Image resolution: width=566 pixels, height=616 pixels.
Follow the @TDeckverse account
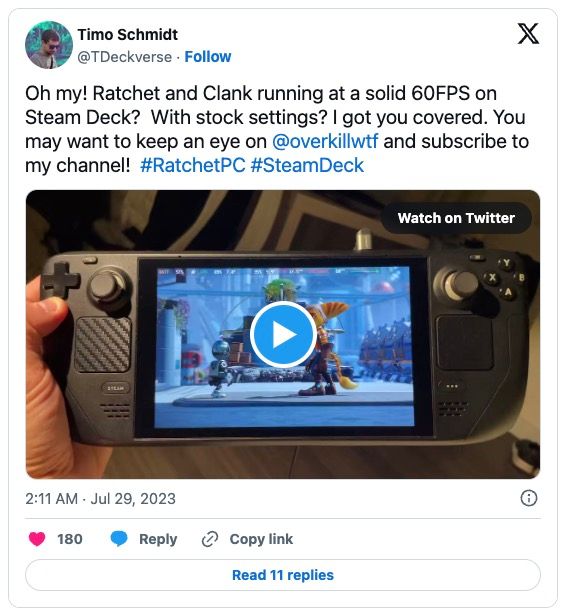pyautogui.click(x=208, y=57)
